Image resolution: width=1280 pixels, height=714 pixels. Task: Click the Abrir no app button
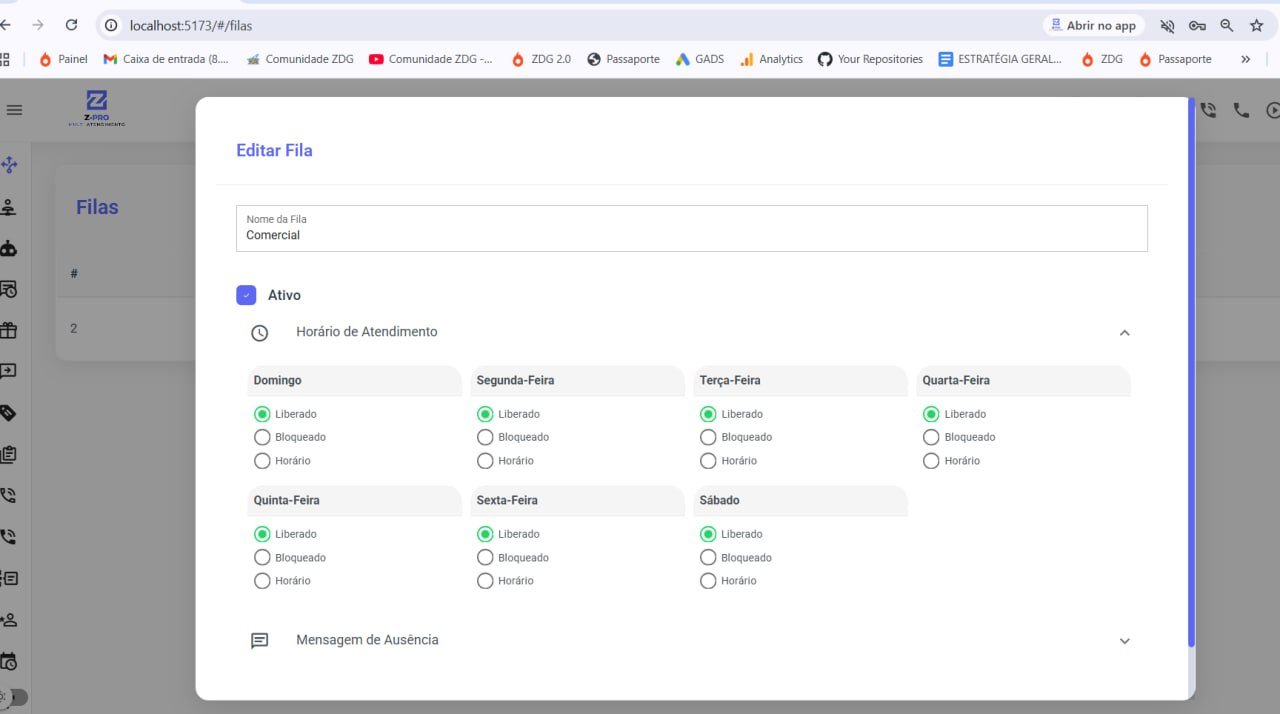(1092, 25)
